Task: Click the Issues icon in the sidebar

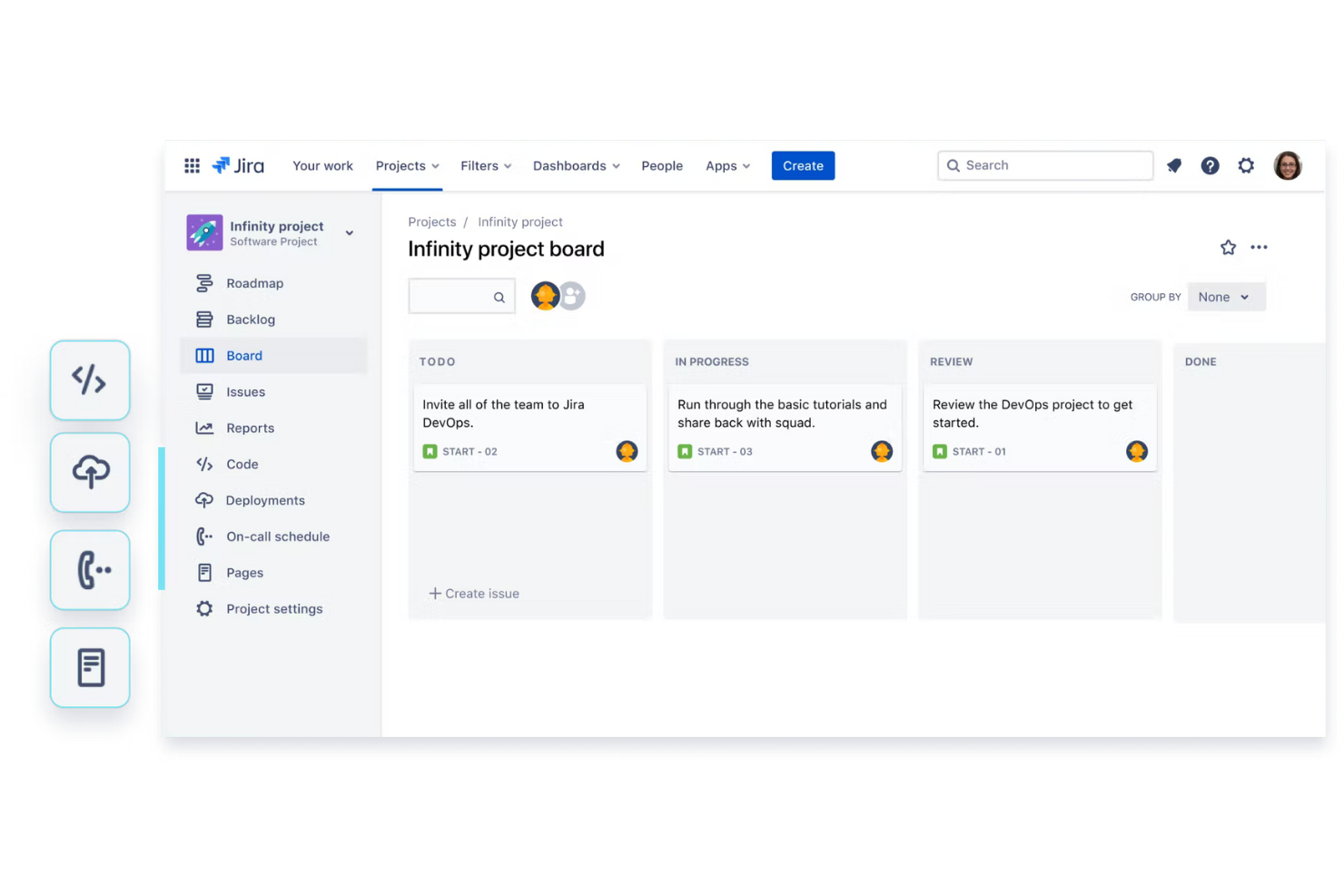Action: pyautogui.click(x=204, y=391)
